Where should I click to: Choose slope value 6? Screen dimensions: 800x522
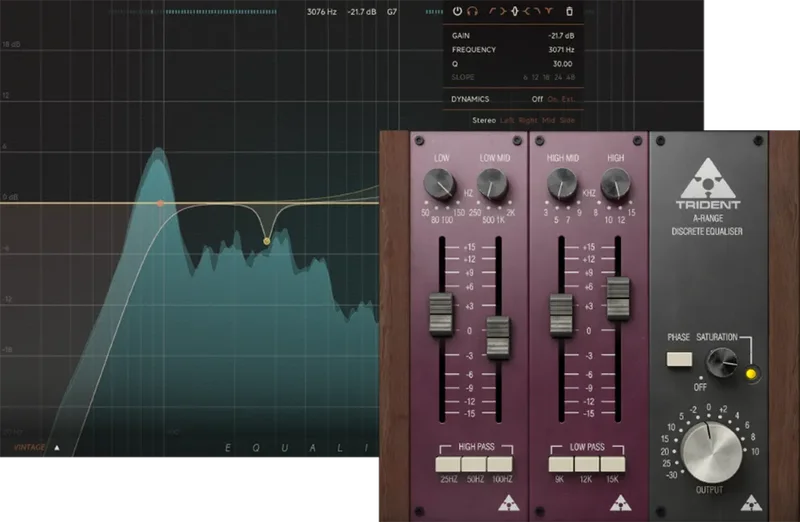(525, 77)
